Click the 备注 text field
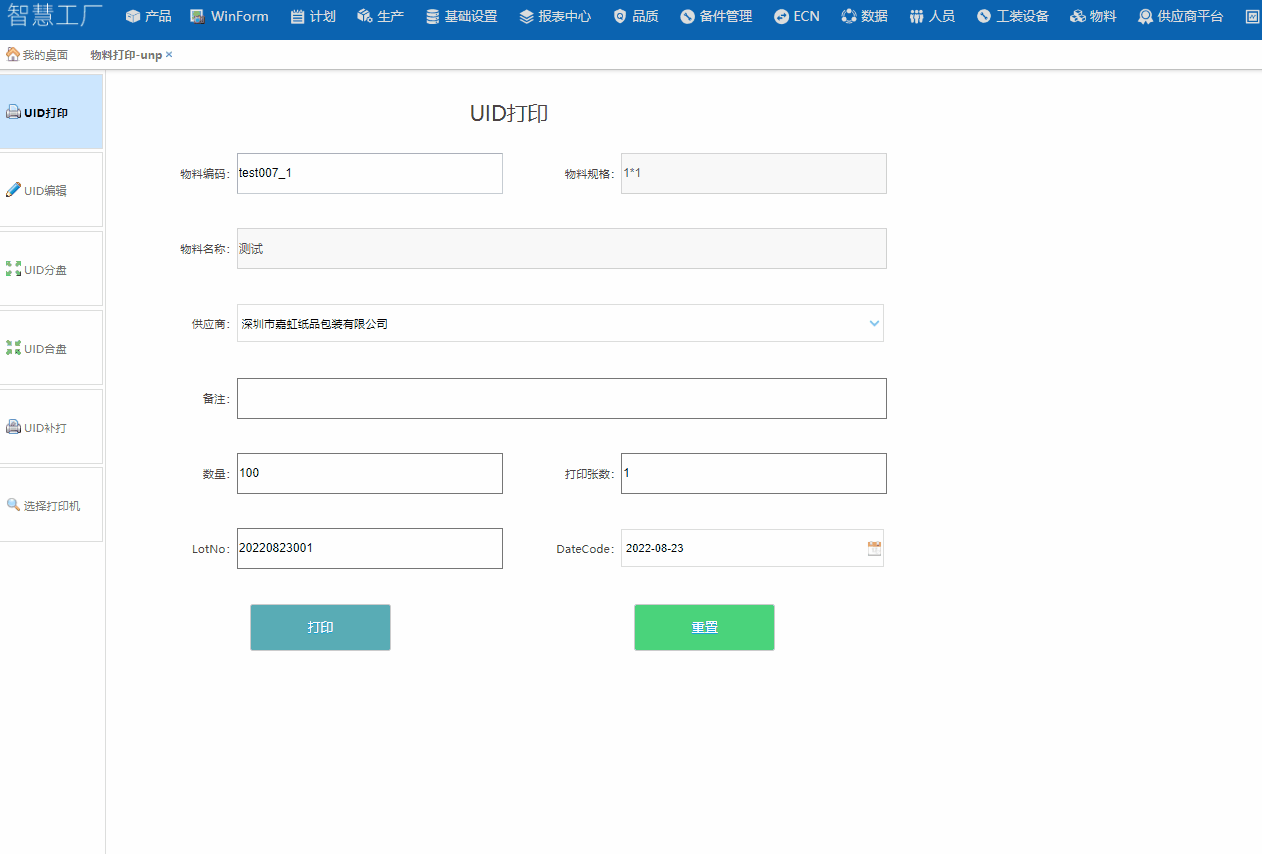This screenshot has width=1262, height=854. (561, 398)
